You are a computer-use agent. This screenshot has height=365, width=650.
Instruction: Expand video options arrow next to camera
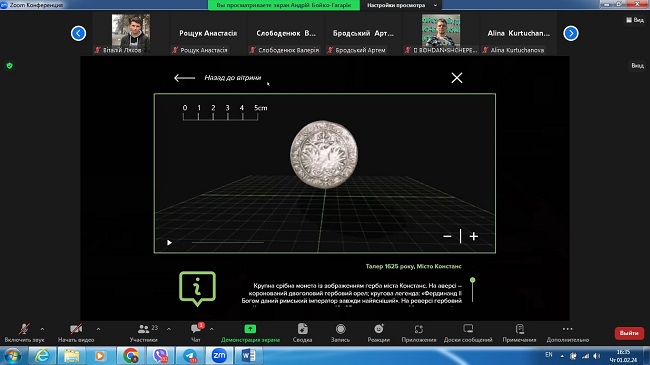point(98,329)
